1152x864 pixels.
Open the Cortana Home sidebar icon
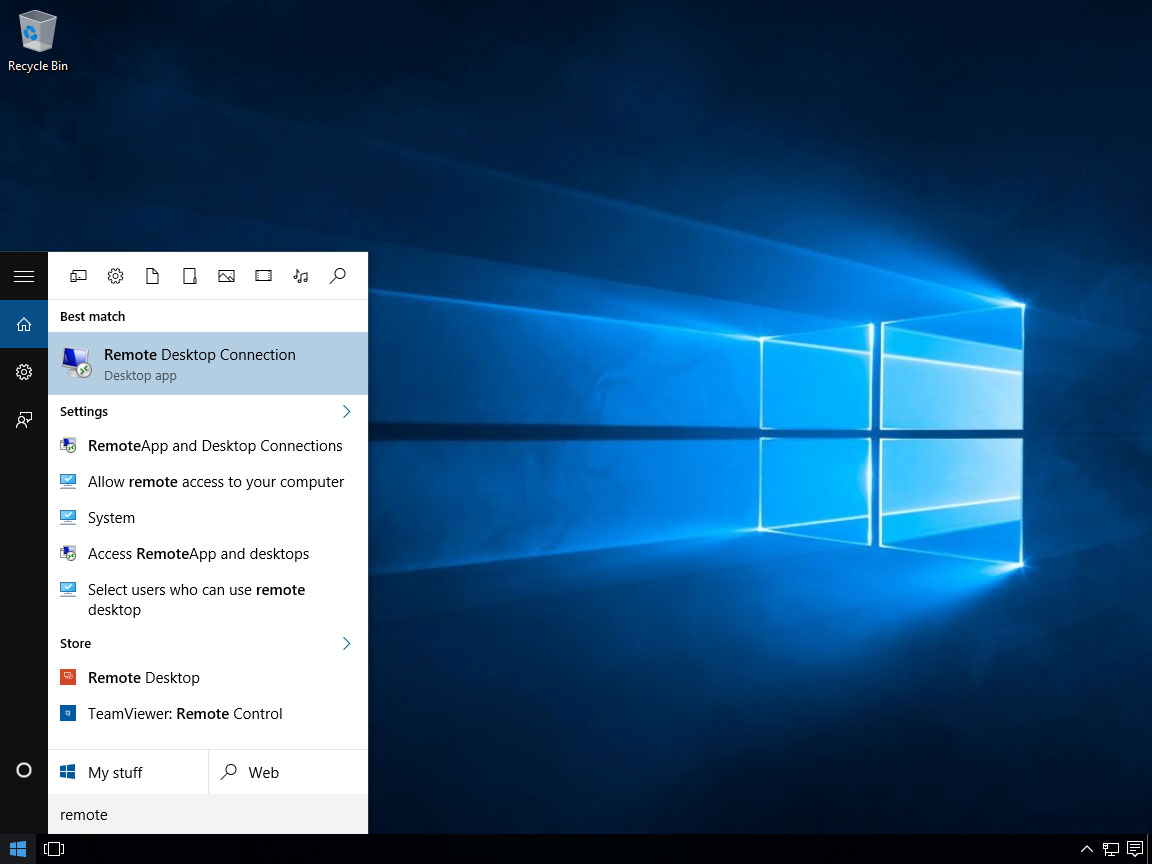pyautogui.click(x=24, y=324)
